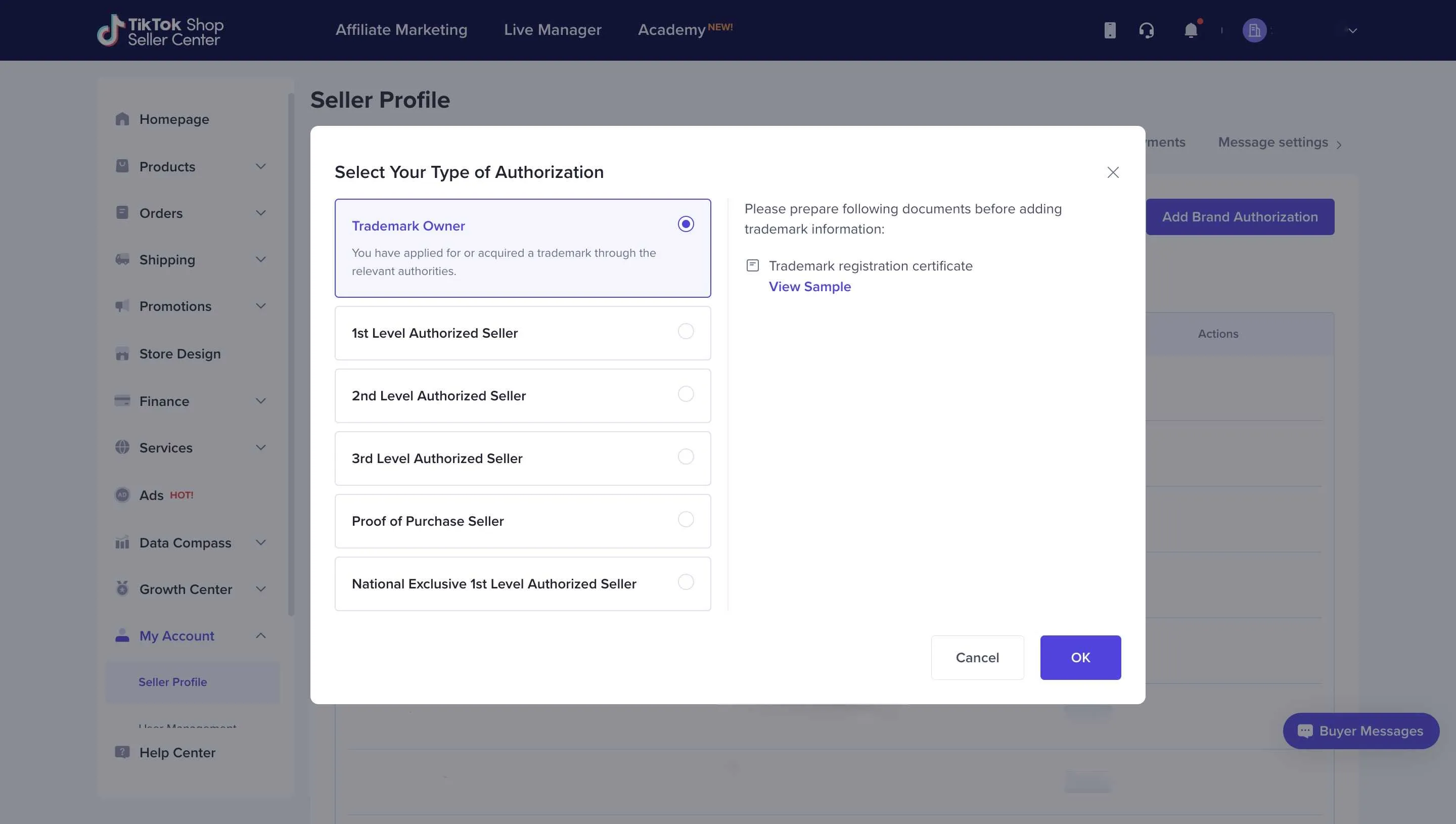Click the View Sample link
Screen dimensions: 1456x824
click(809, 287)
